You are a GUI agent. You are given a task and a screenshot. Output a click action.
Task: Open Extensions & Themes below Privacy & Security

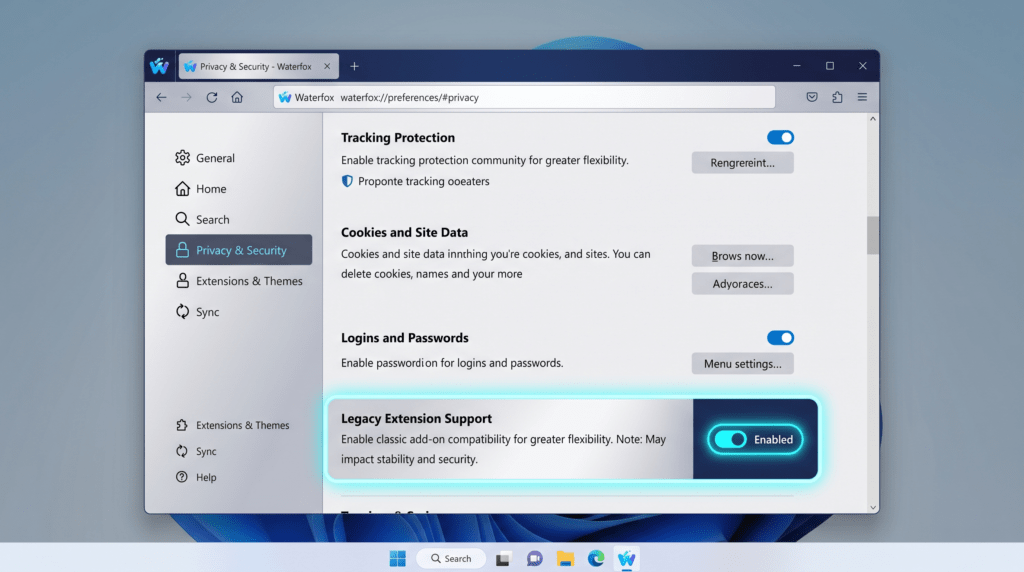pyautogui.click(x=238, y=281)
